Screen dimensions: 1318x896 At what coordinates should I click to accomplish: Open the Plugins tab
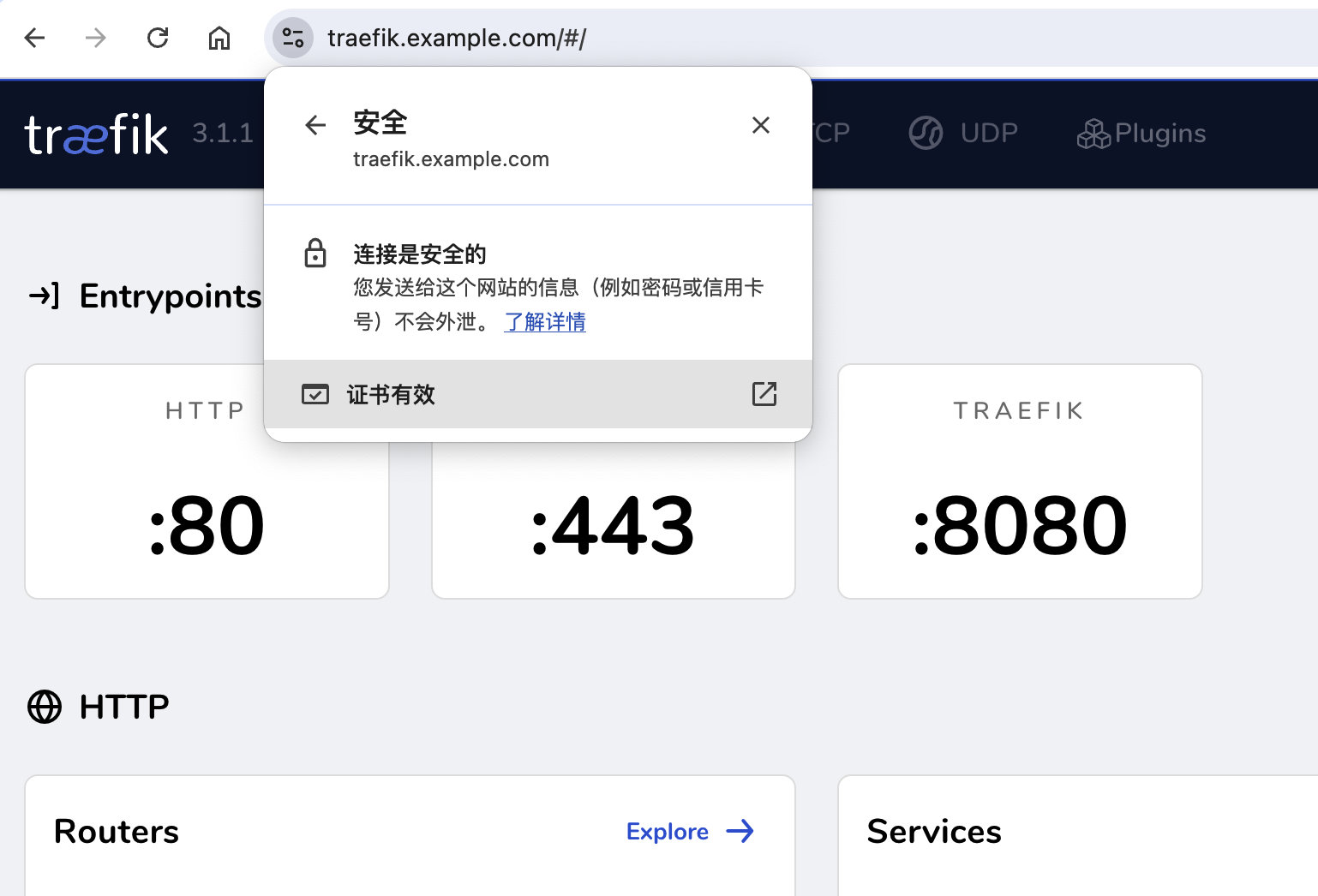tap(1141, 133)
